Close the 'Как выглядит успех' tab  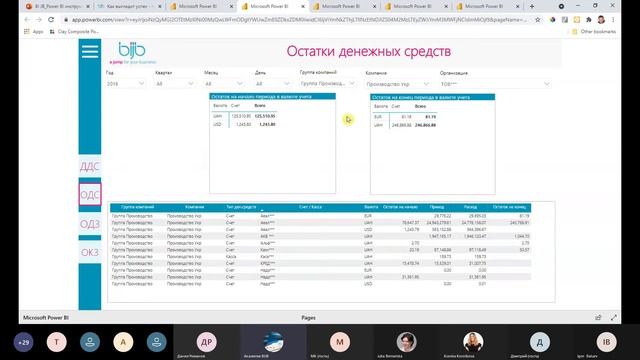pyautogui.click(x=160, y=7)
